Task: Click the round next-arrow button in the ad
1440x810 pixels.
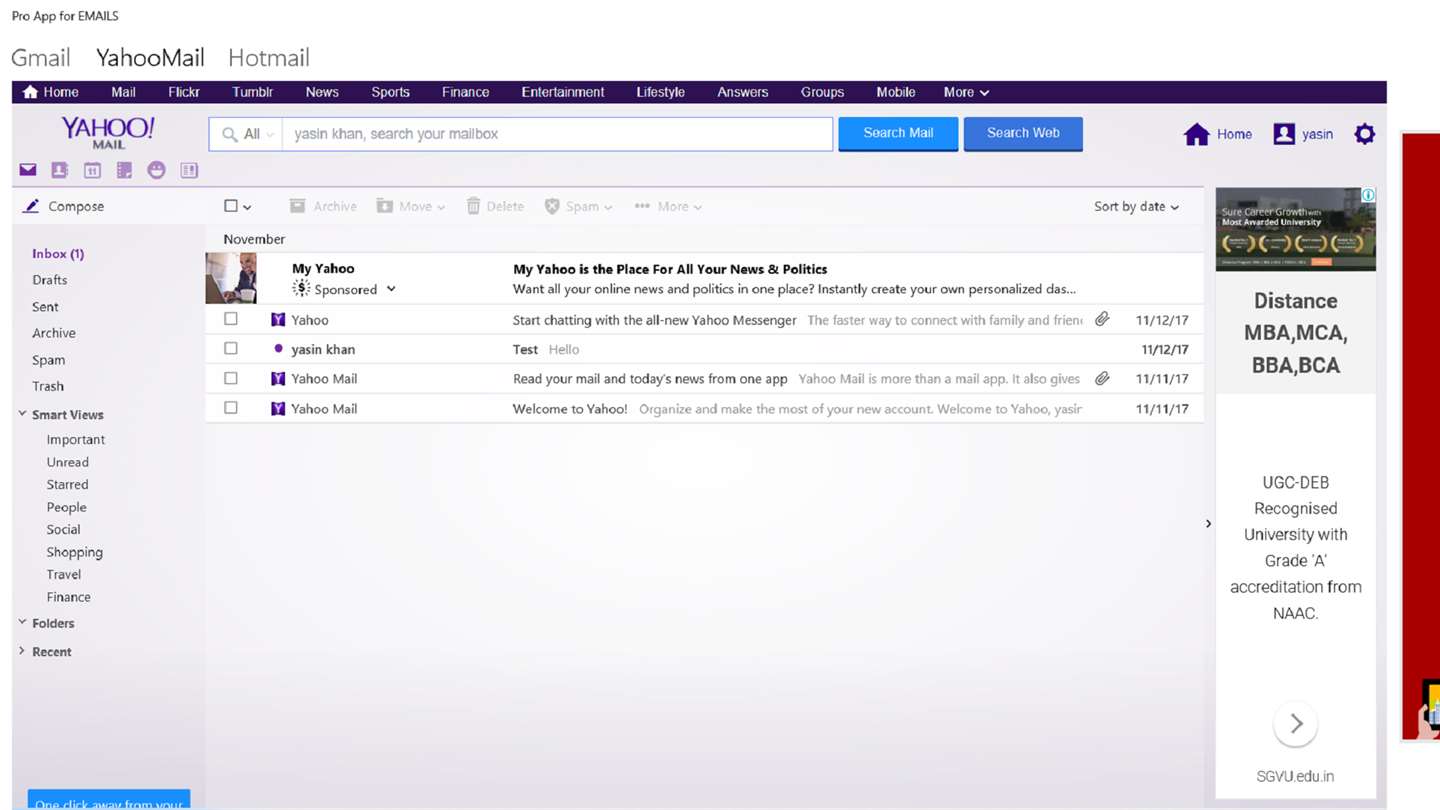Action: [1296, 724]
